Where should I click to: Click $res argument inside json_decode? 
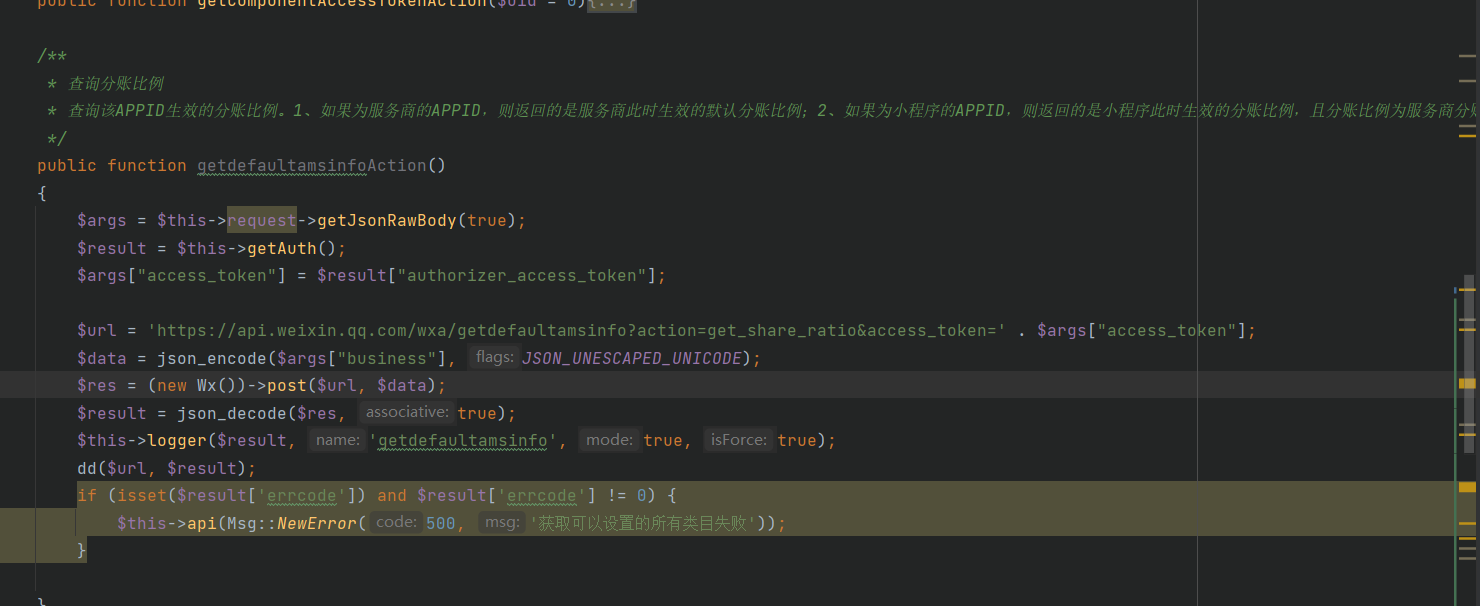coord(317,413)
